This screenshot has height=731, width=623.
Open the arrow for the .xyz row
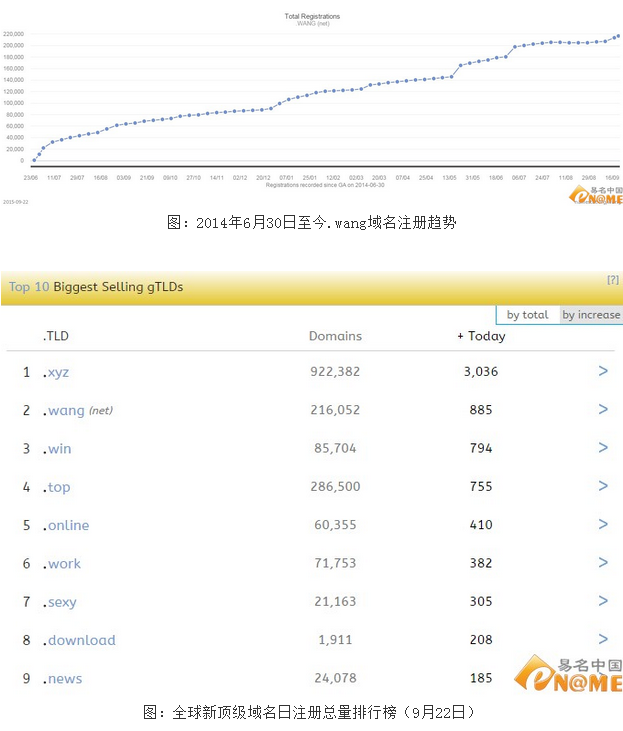[x=603, y=371]
